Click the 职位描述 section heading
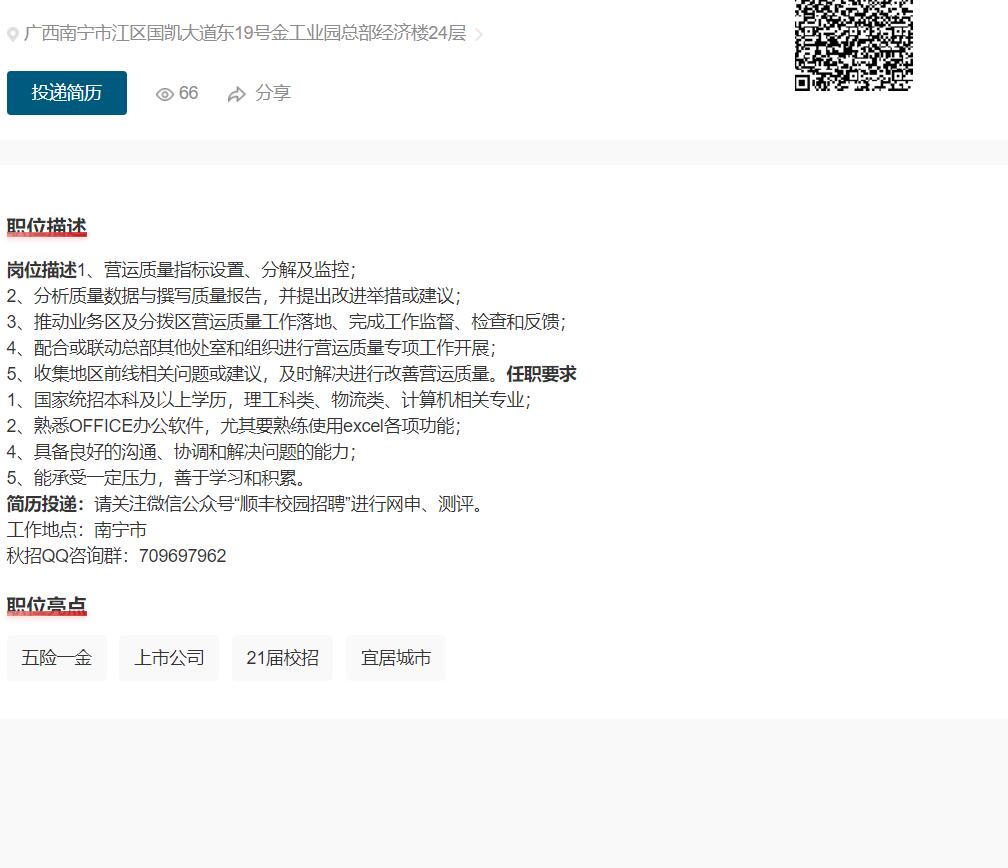 pos(47,227)
